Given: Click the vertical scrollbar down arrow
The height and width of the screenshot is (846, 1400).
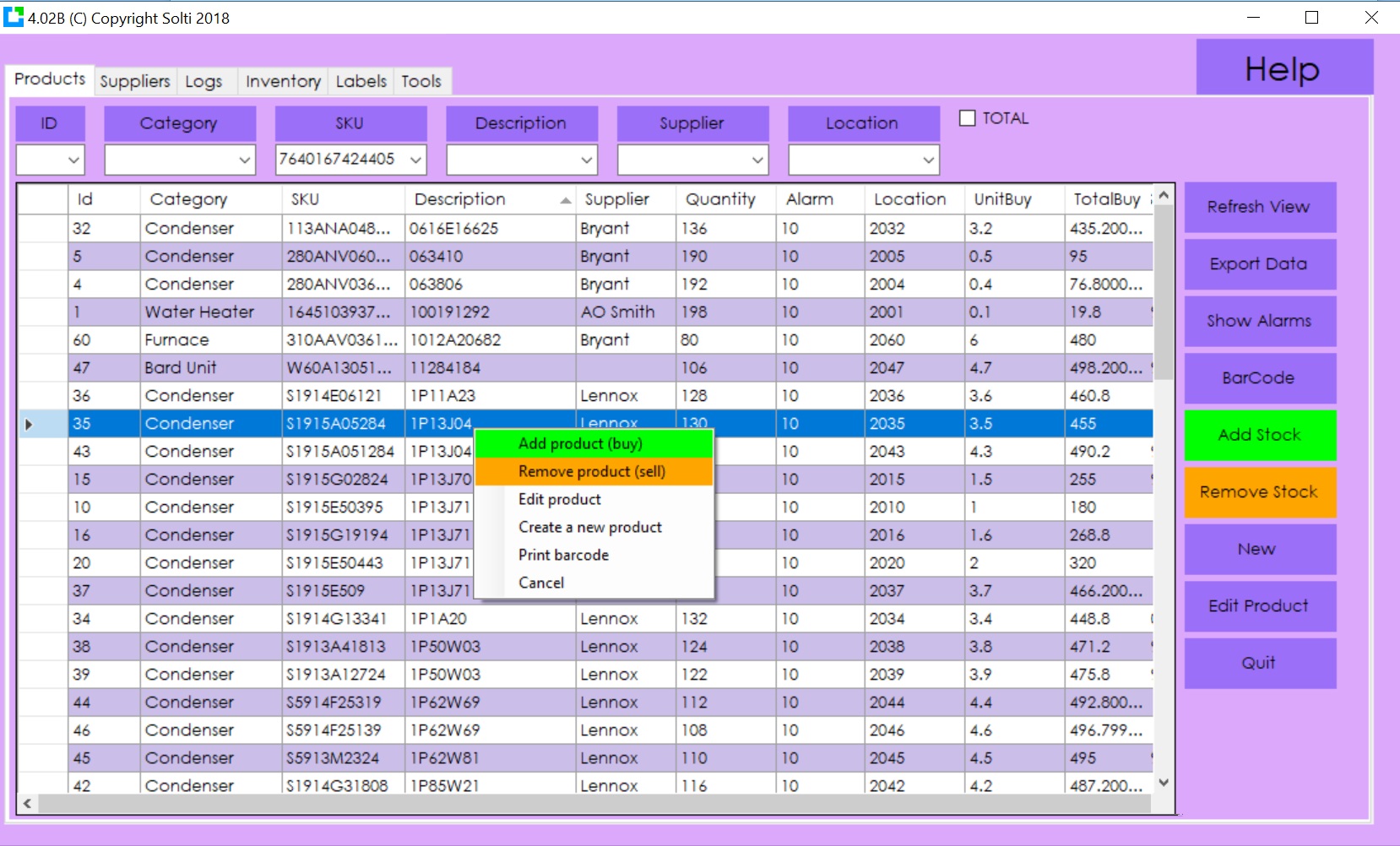Looking at the screenshot, I should pyautogui.click(x=1164, y=783).
